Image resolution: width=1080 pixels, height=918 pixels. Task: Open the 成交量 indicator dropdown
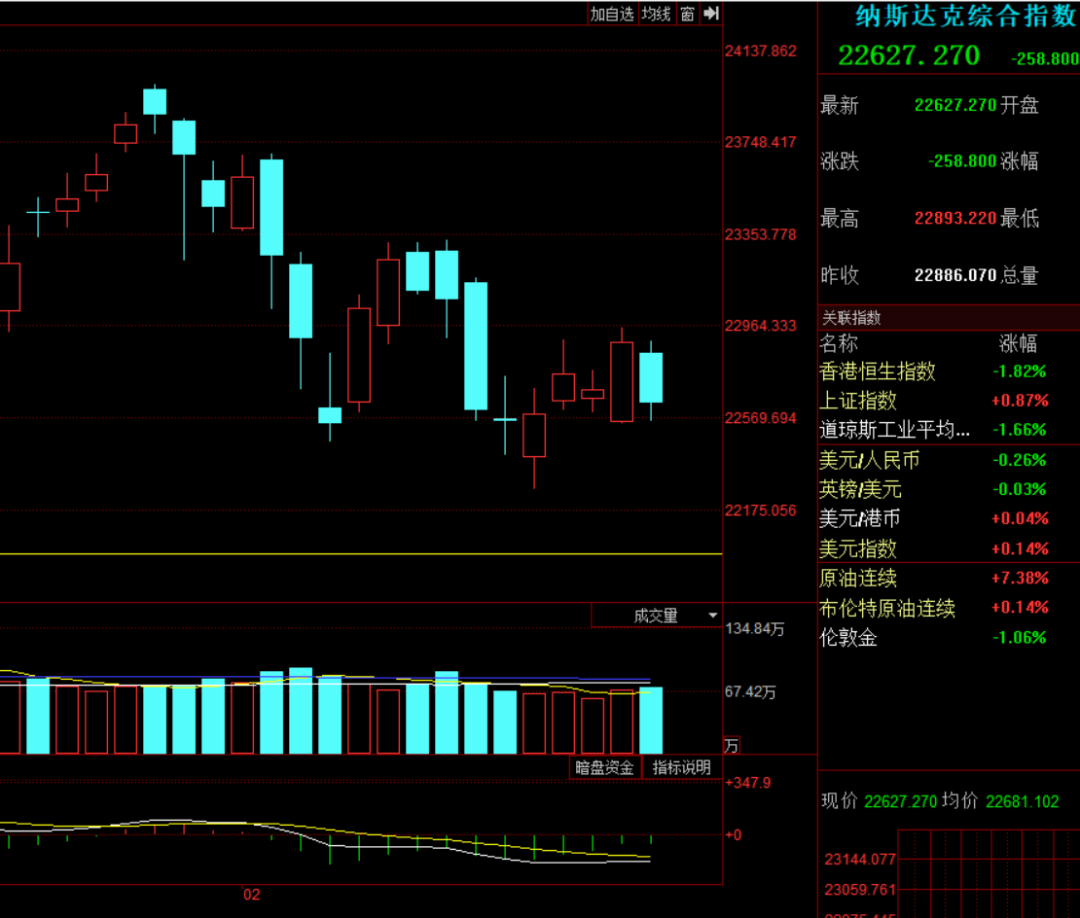[x=656, y=616]
